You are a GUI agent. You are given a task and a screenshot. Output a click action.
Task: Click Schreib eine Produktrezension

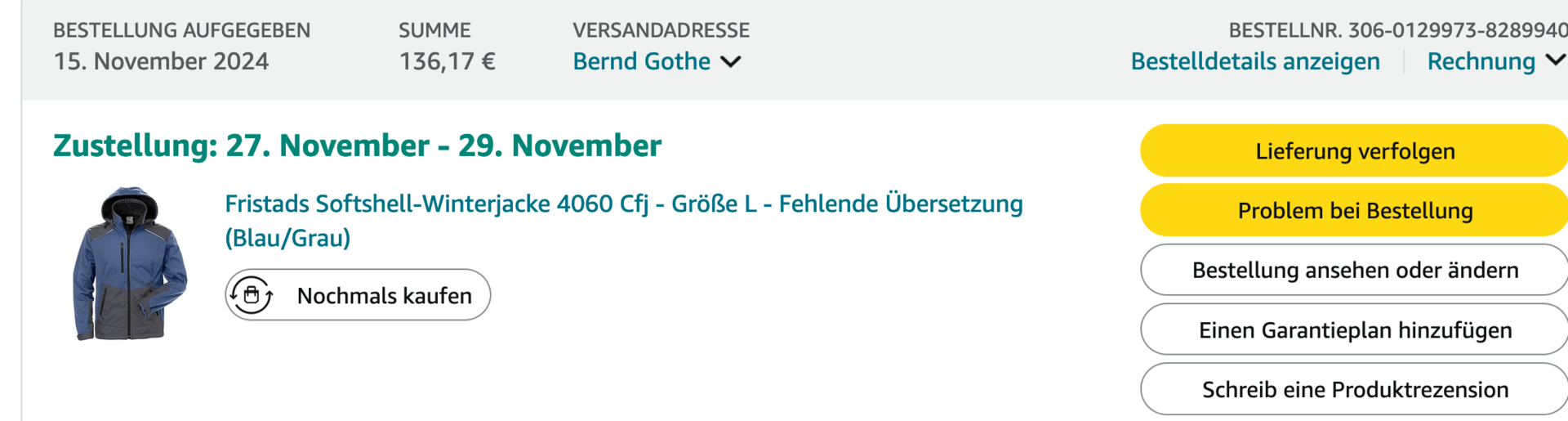tap(1355, 390)
